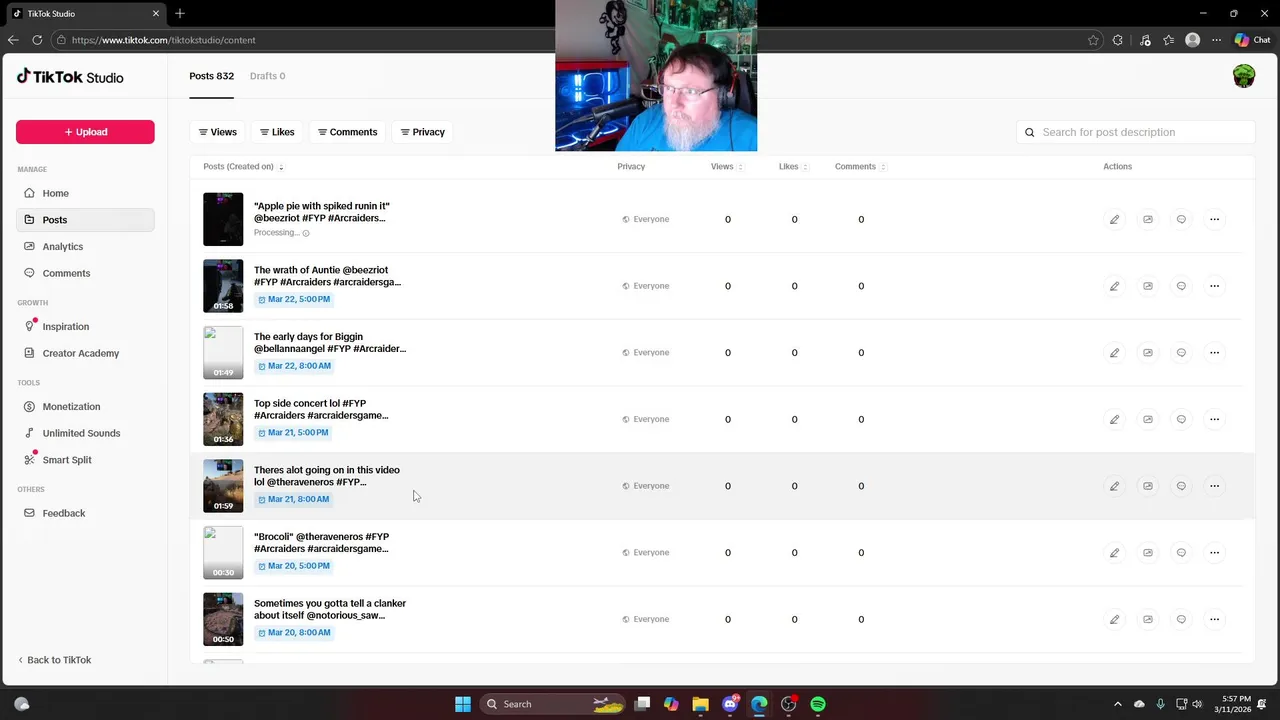
Task: Click the browser address bar URL
Action: [163, 40]
